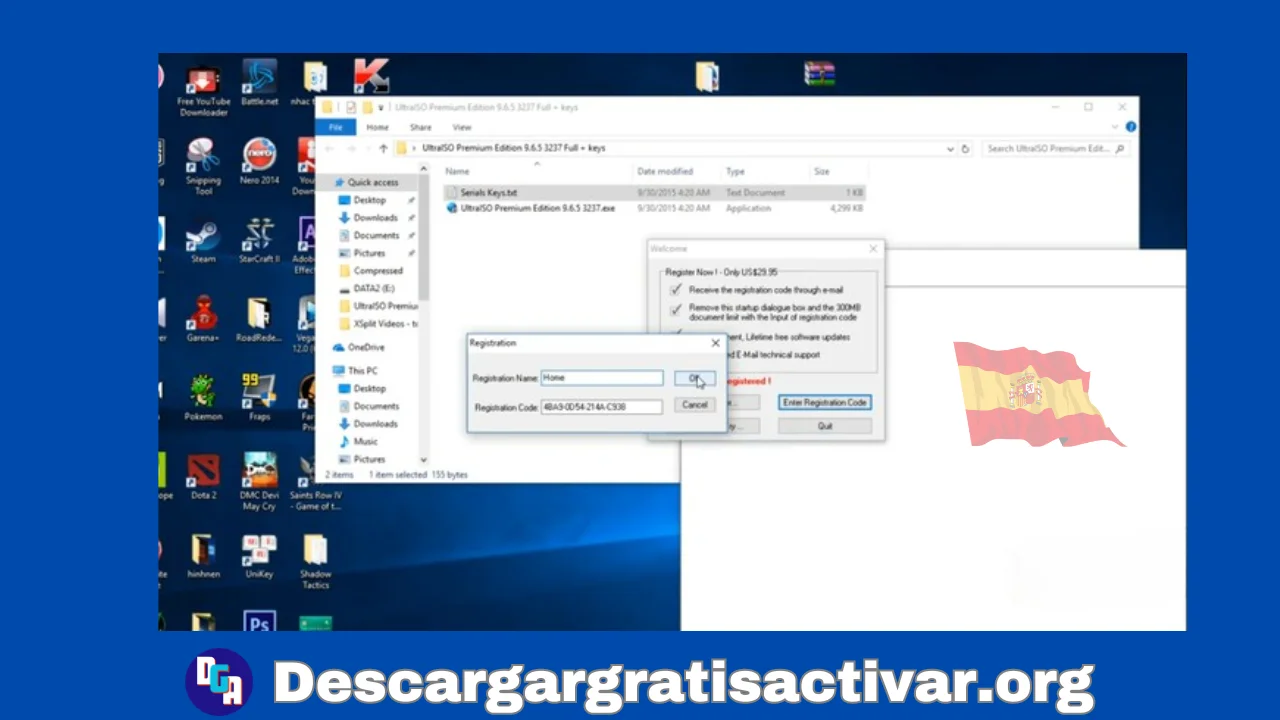
Task: Switch to the Home ribbon tab
Action: pos(377,127)
